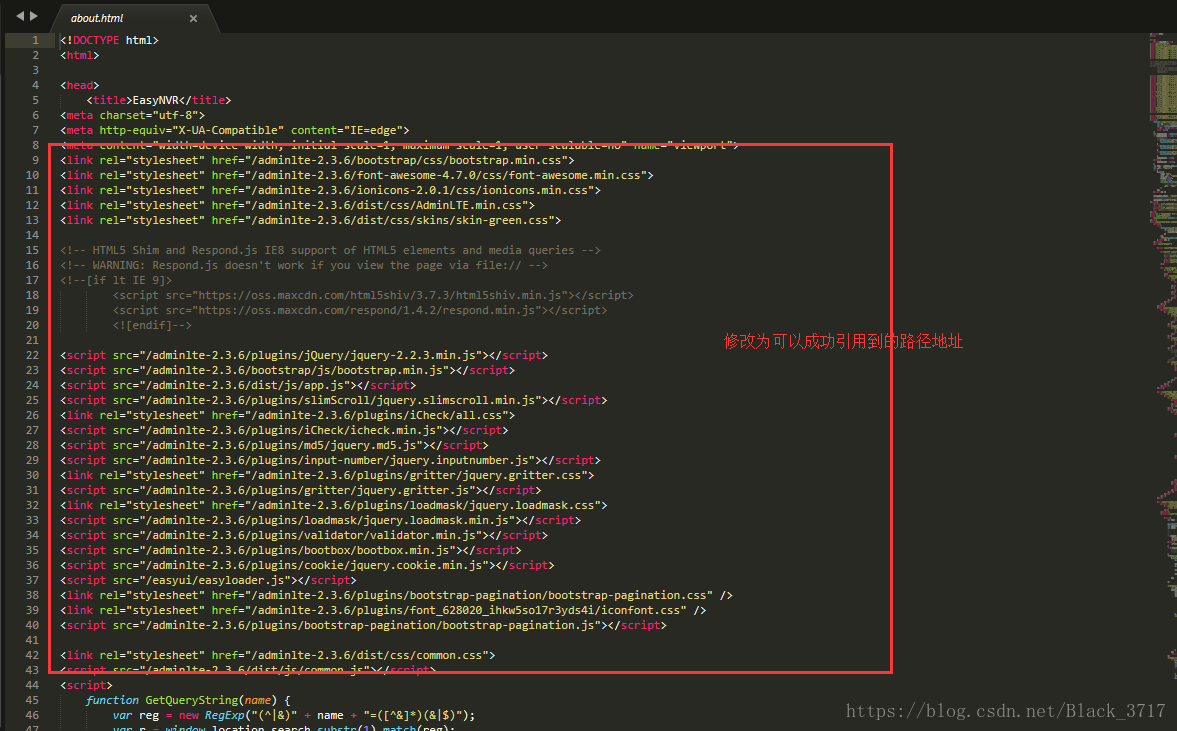Click the bootstrap.min.css link line
Screen dimensions: 1177x731
point(318,160)
